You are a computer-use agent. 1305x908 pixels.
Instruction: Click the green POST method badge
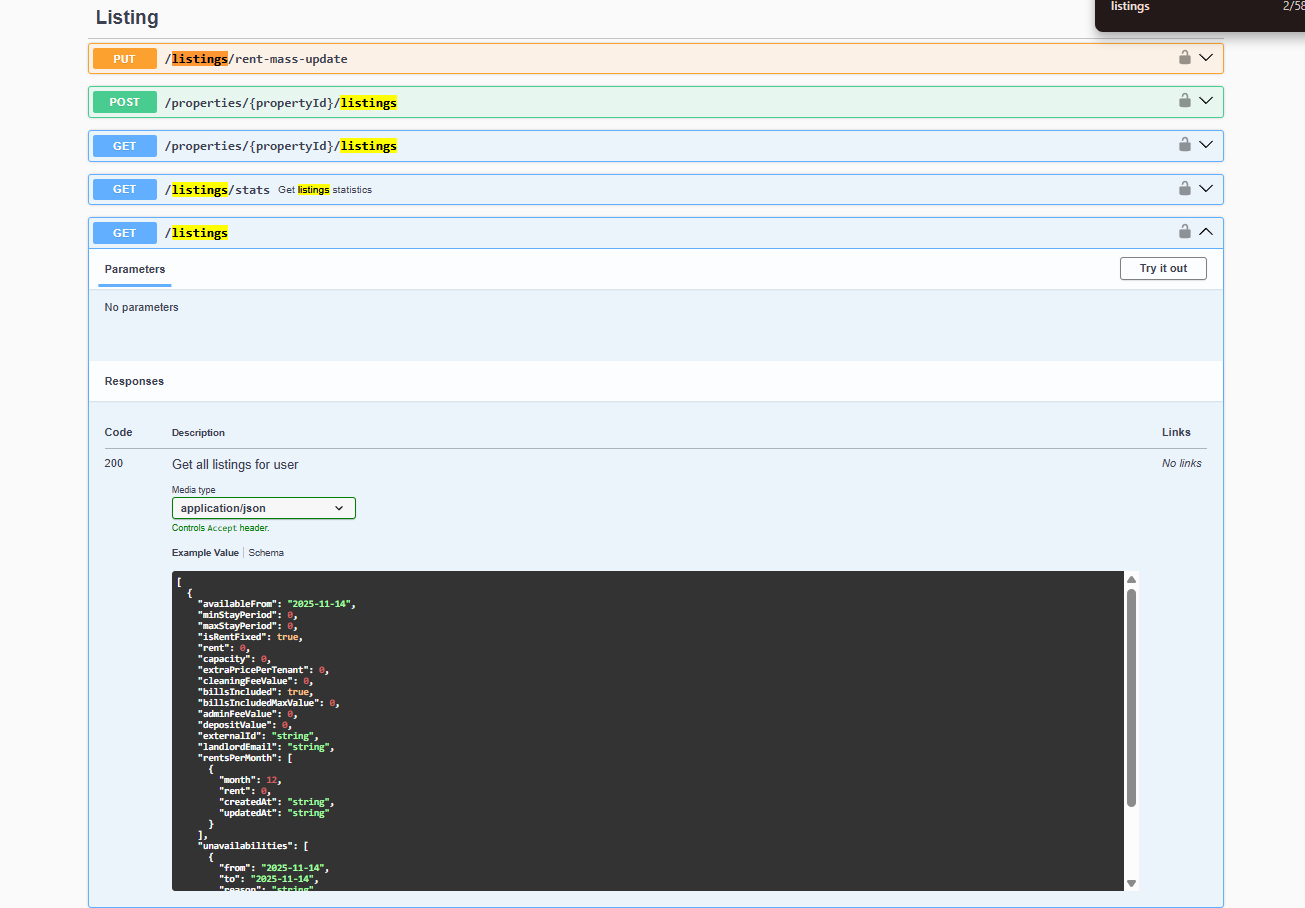[125, 102]
